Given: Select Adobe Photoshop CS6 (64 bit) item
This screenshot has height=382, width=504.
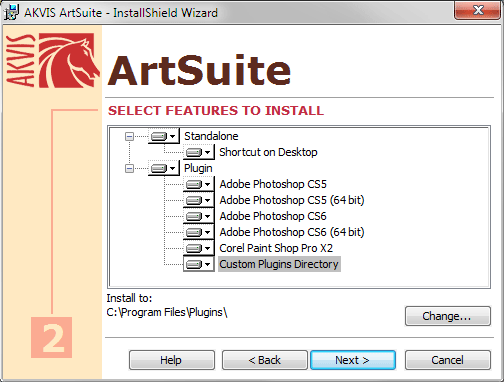Looking at the screenshot, I should click(x=292, y=232).
